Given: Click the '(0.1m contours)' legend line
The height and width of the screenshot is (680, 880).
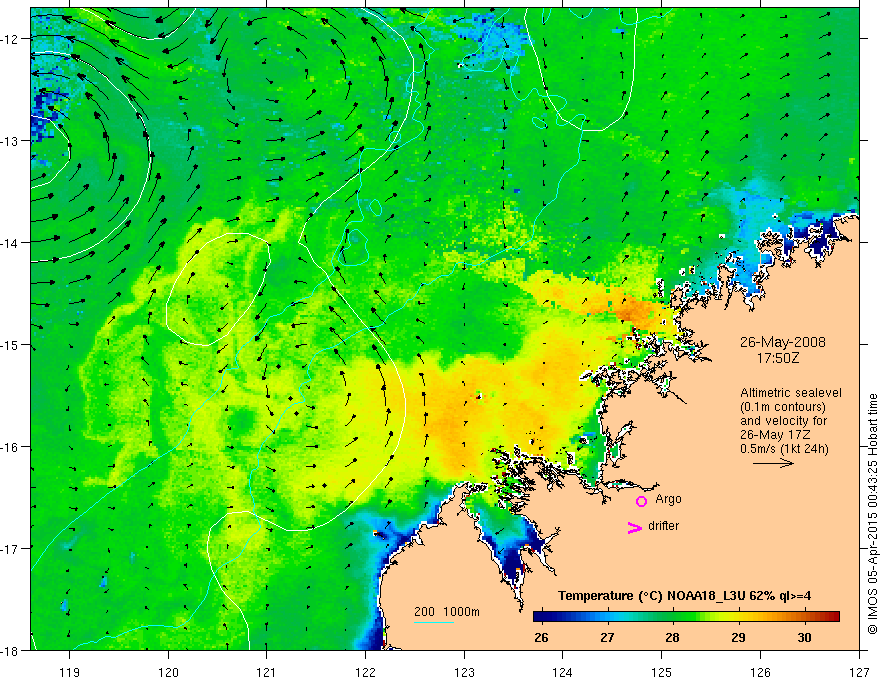Looking at the screenshot, I should [783, 407].
